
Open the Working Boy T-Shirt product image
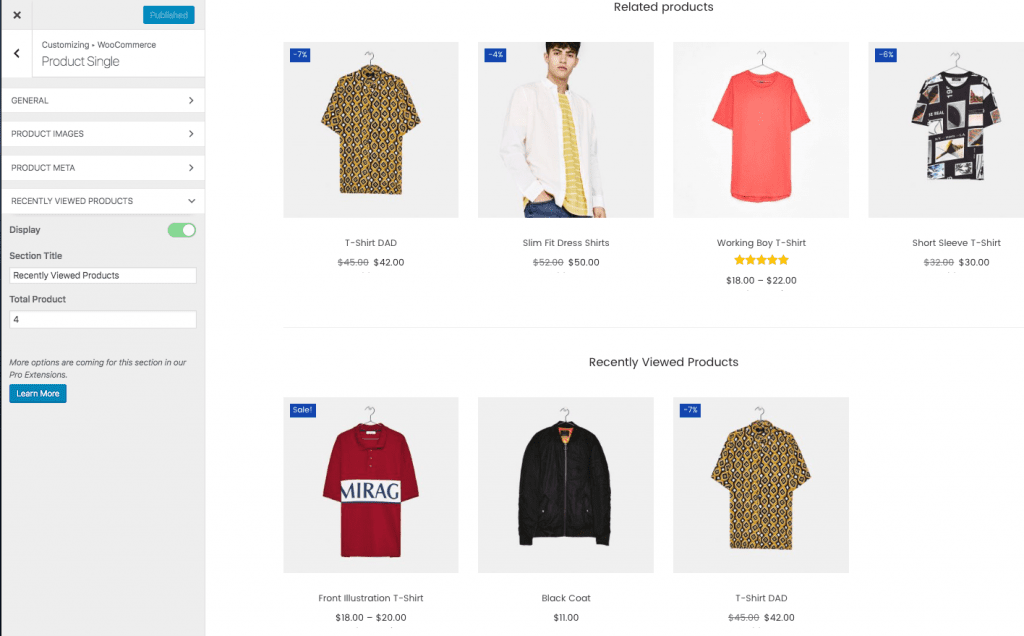(760, 130)
